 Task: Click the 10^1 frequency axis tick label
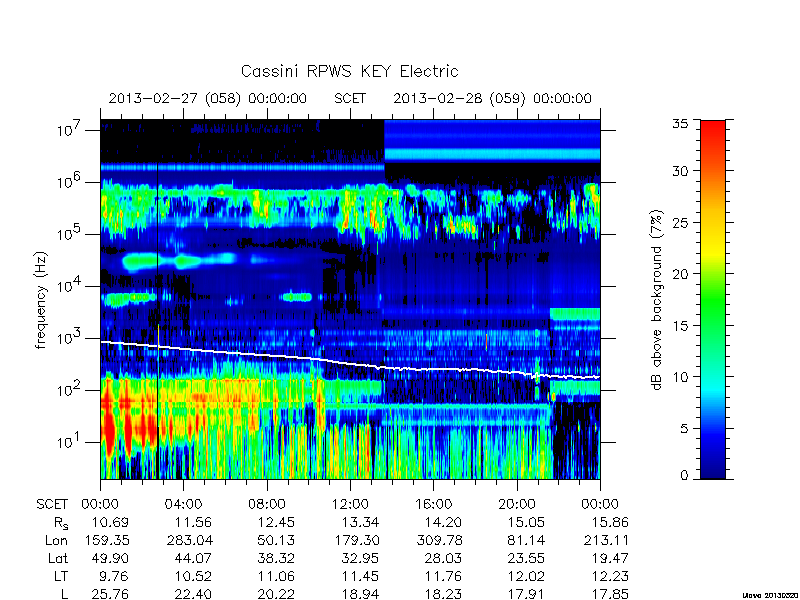pos(68,441)
